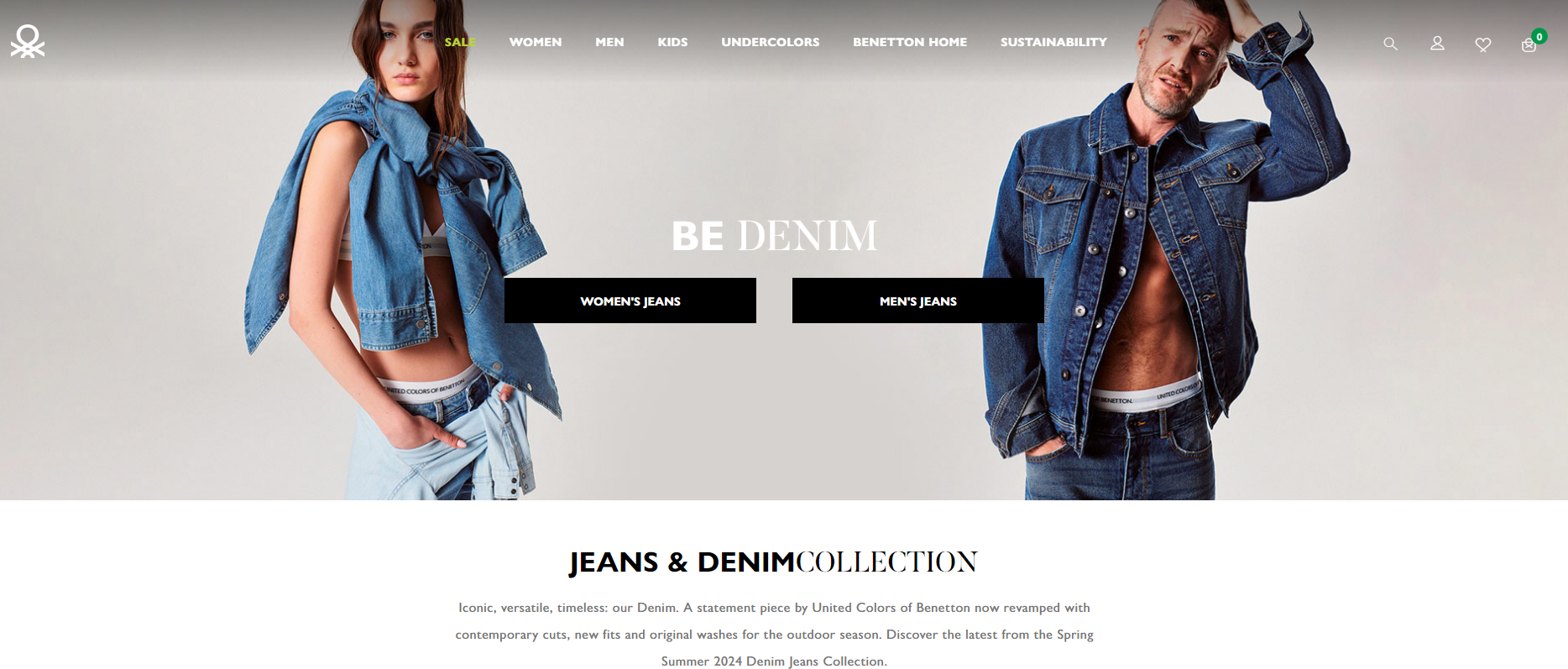Click the MEN'S JEANS button
This screenshot has width=1568, height=669.
coord(918,301)
